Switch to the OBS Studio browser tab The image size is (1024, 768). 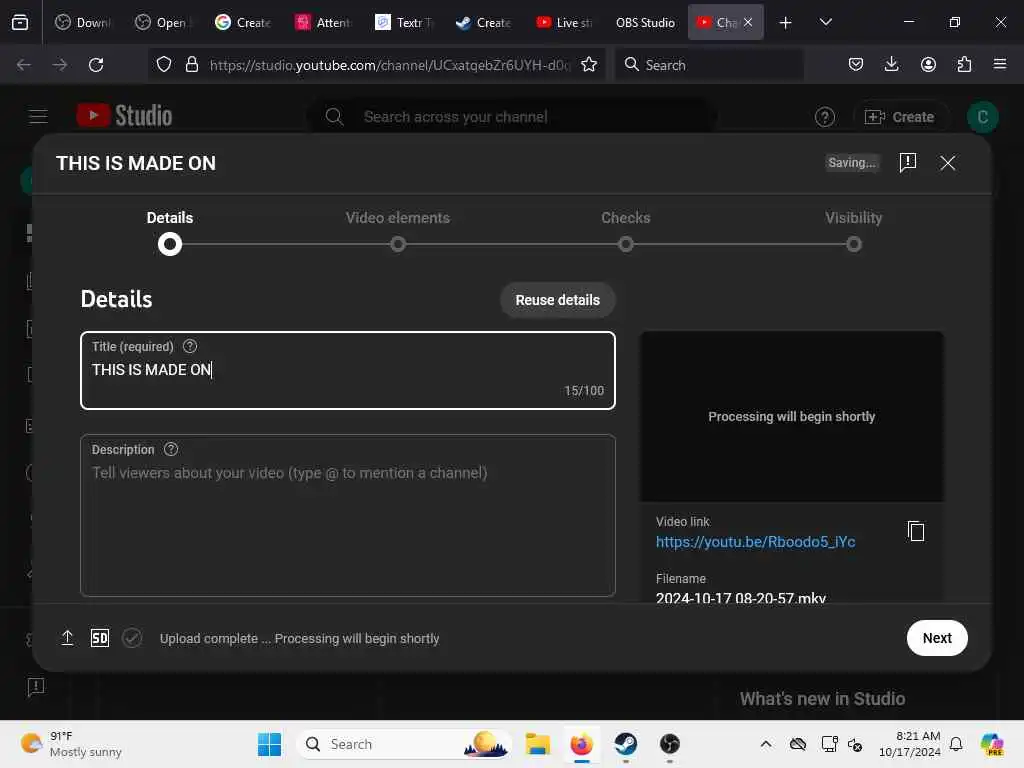(x=645, y=22)
